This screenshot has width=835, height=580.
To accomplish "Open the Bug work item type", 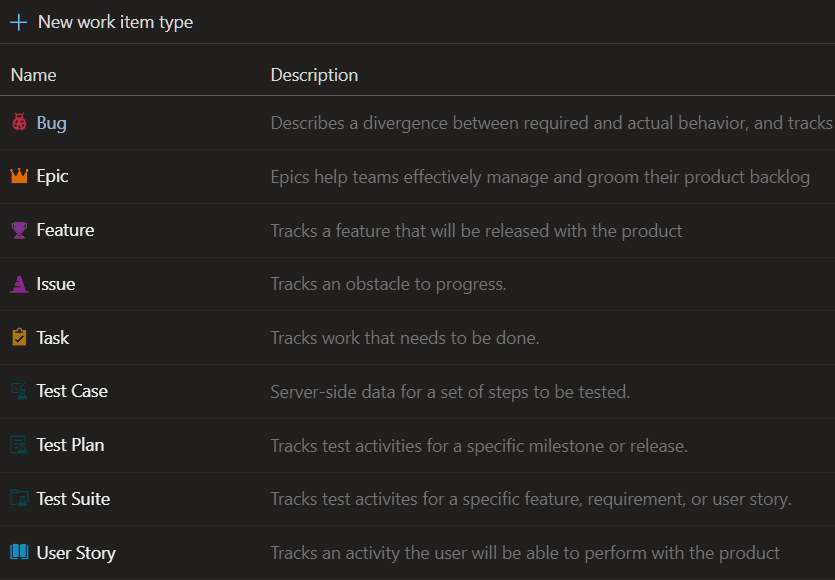I will (x=52, y=123).
